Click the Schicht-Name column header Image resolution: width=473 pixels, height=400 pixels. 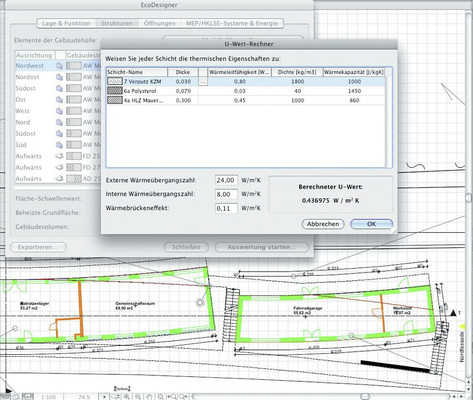137,72
